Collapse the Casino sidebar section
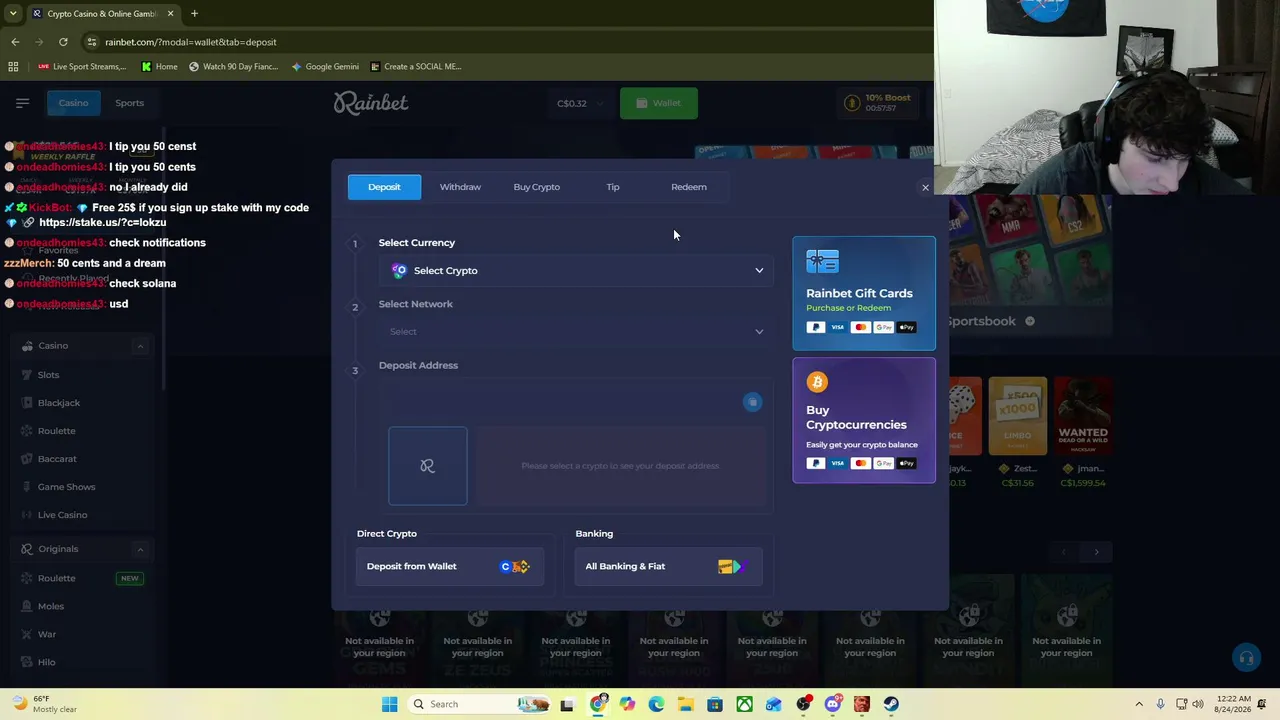This screenshot has width=1280, height=720. point(140,346)
